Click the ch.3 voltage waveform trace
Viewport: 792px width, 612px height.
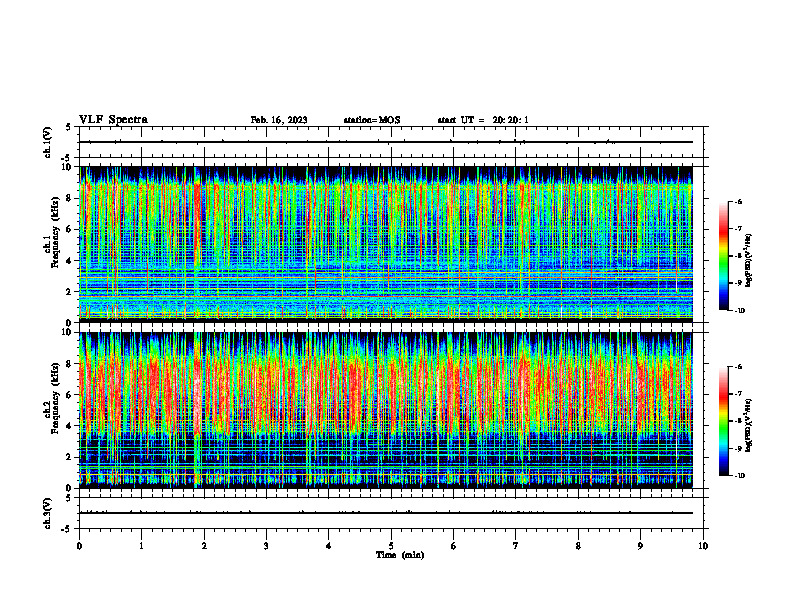385,513
